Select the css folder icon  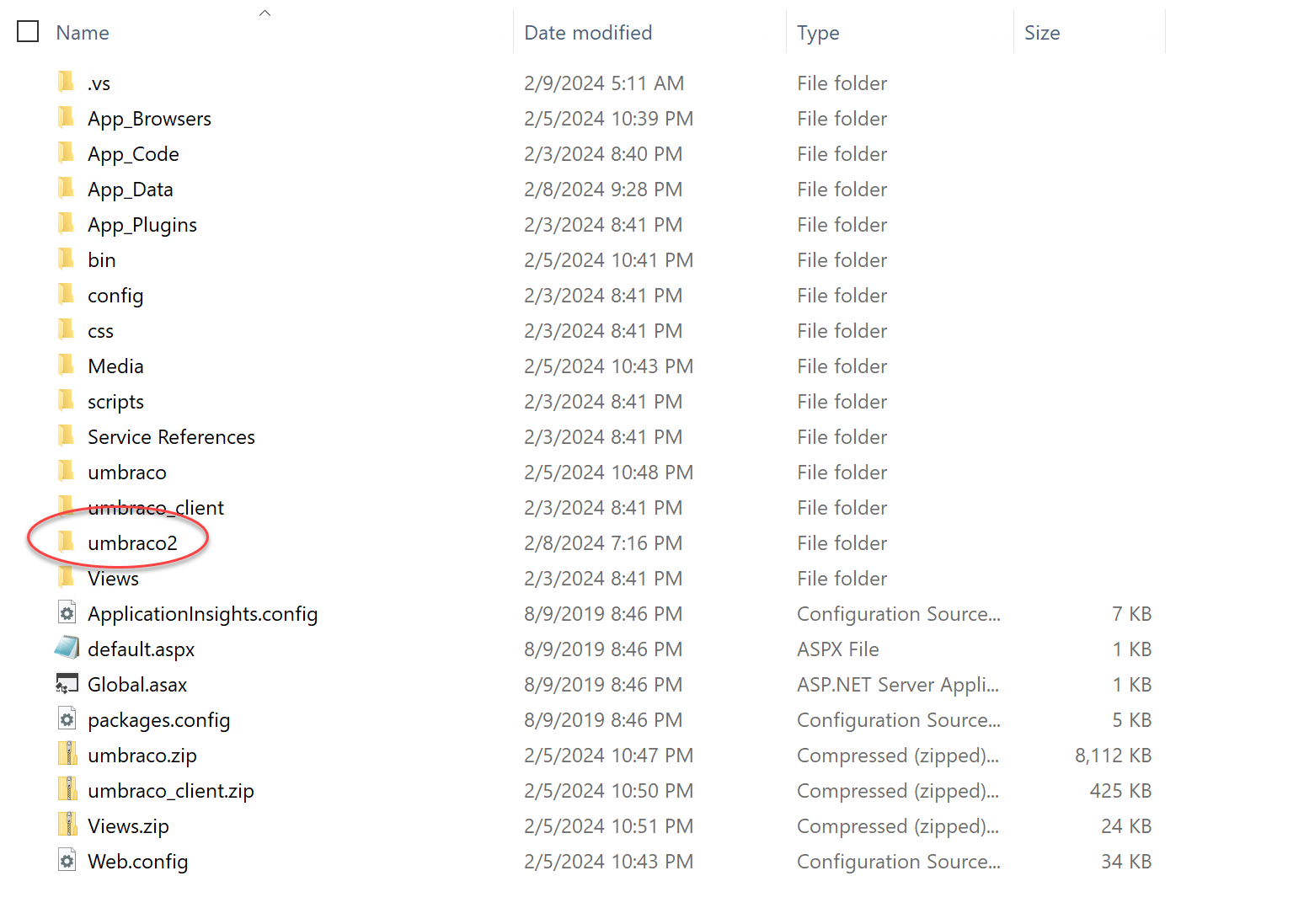(x=67, y=329)
